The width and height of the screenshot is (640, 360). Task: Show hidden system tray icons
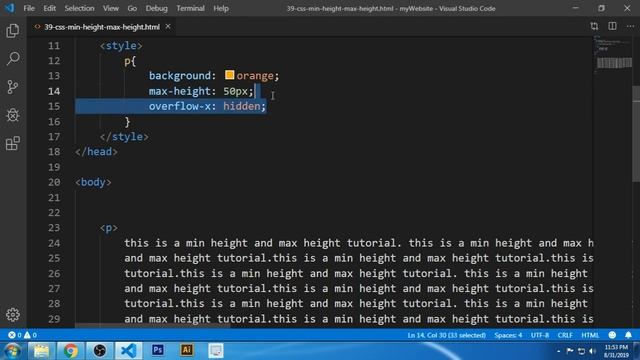click(x=558, y=351)
